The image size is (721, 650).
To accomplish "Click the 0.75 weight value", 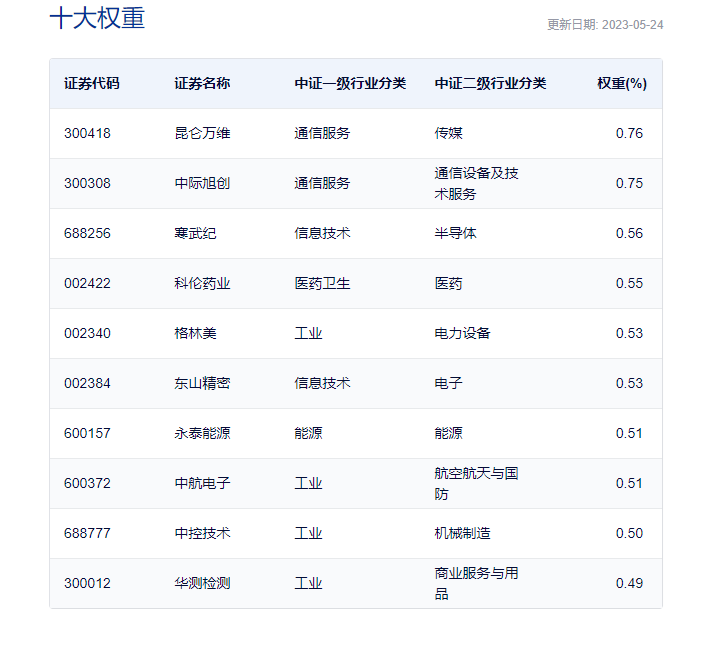I will coord(629,183).
